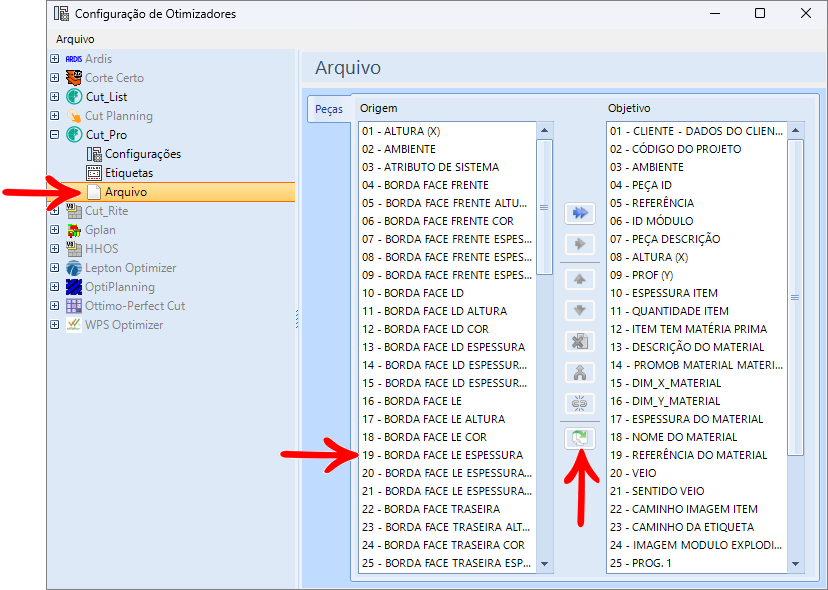Image resolution: width=828 pixels, height=590 pixels.
Task: Expand the Cut_List tree node
Action: [x=54, y=97]
